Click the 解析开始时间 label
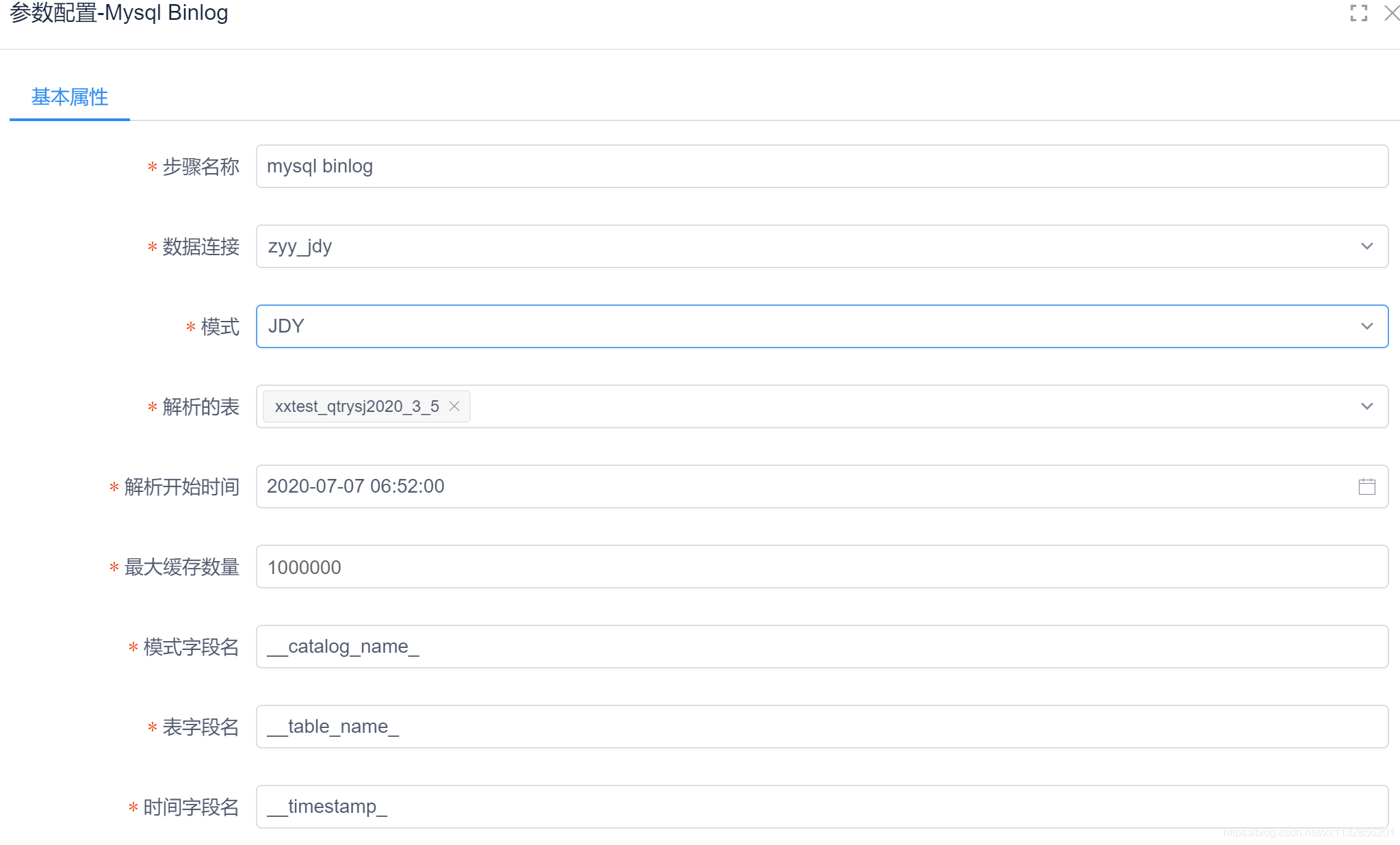This screenshot has width=1400, height=845. (x=181, y=487)
